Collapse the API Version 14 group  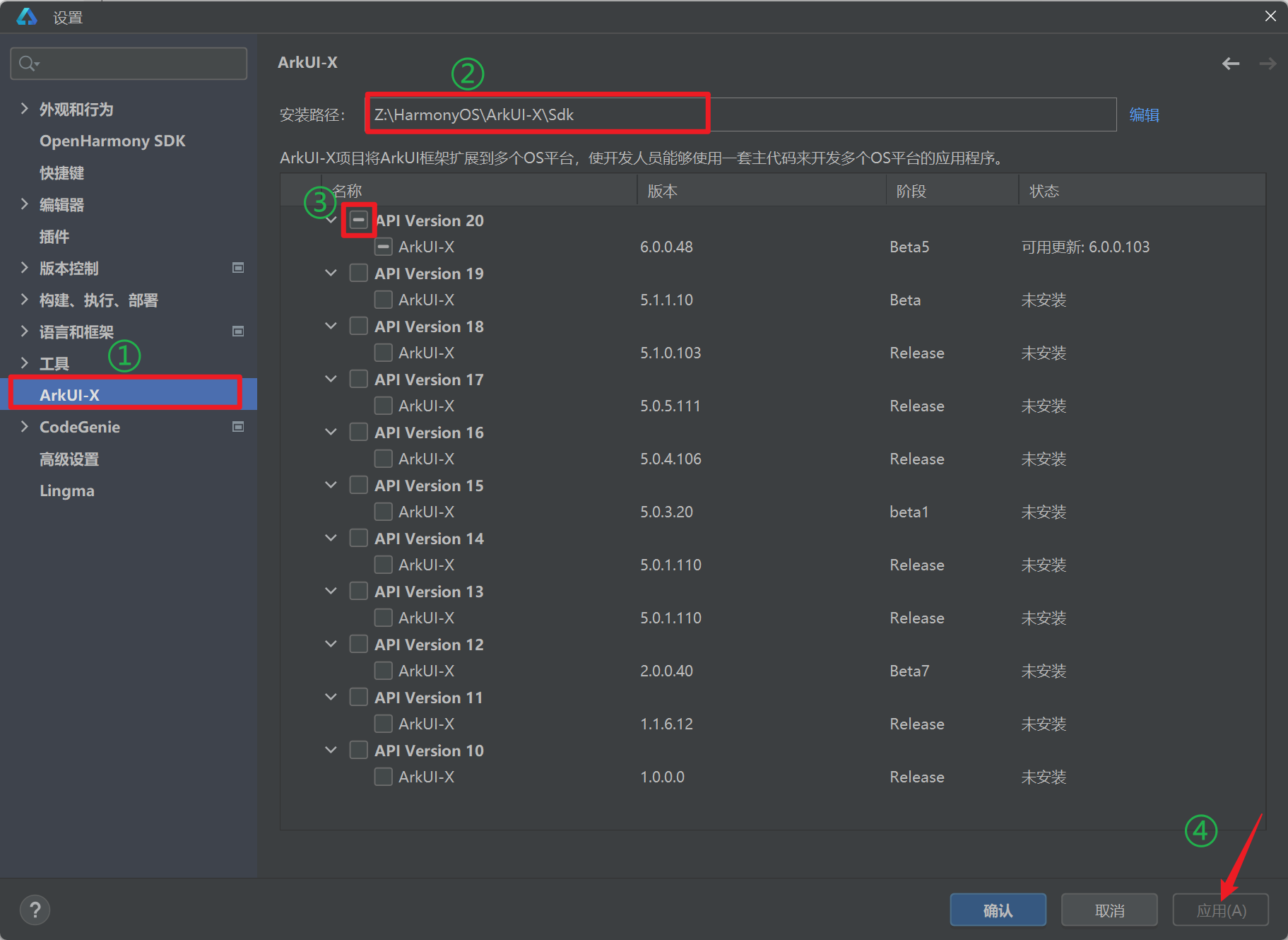[331, 539]
